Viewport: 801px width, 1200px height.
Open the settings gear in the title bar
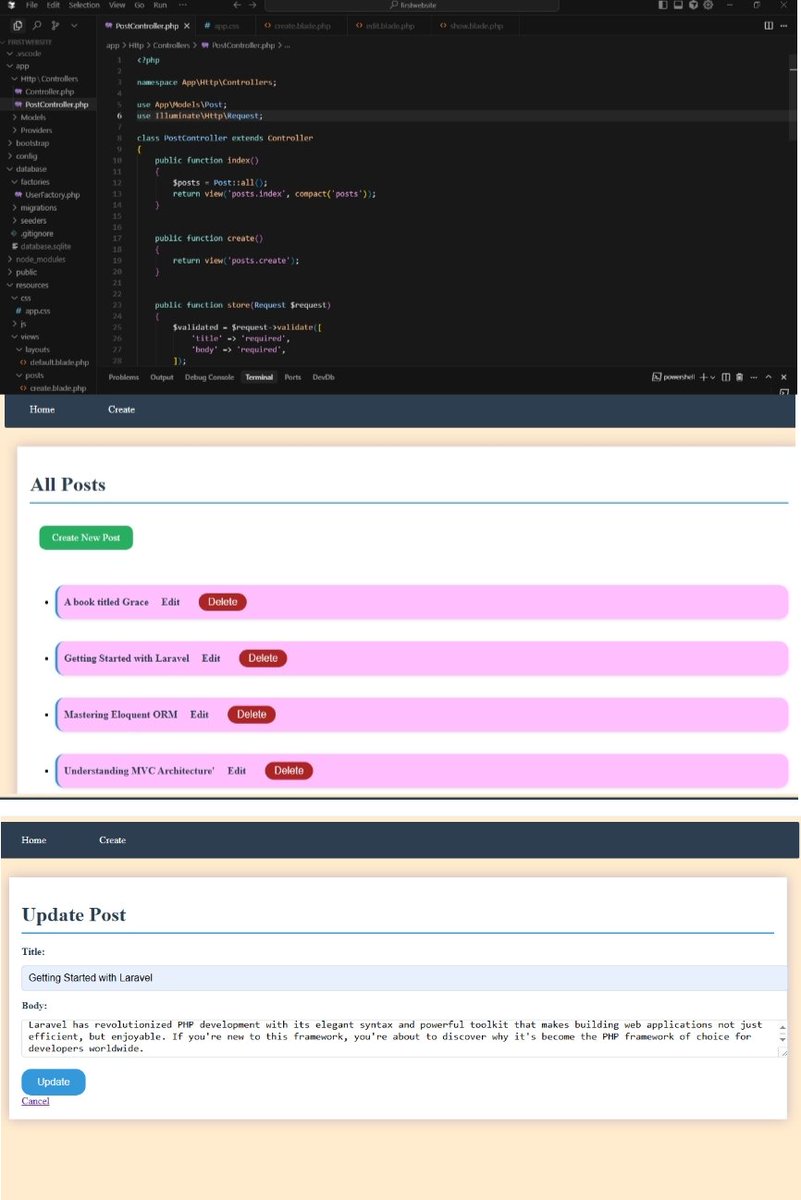(x=708, y=5)
